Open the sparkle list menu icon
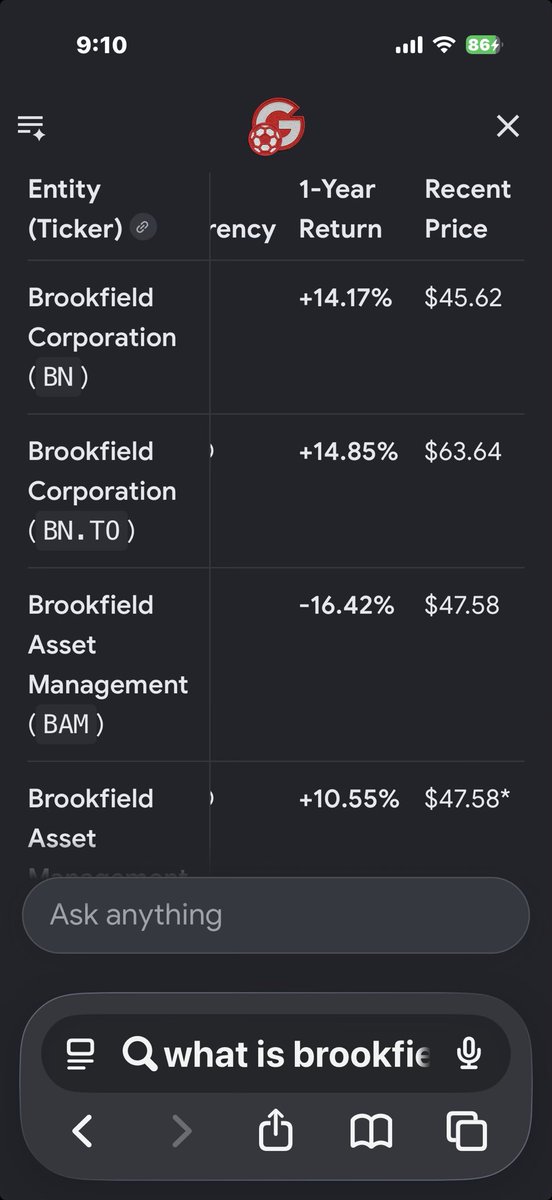 click(x=31, y=127)
